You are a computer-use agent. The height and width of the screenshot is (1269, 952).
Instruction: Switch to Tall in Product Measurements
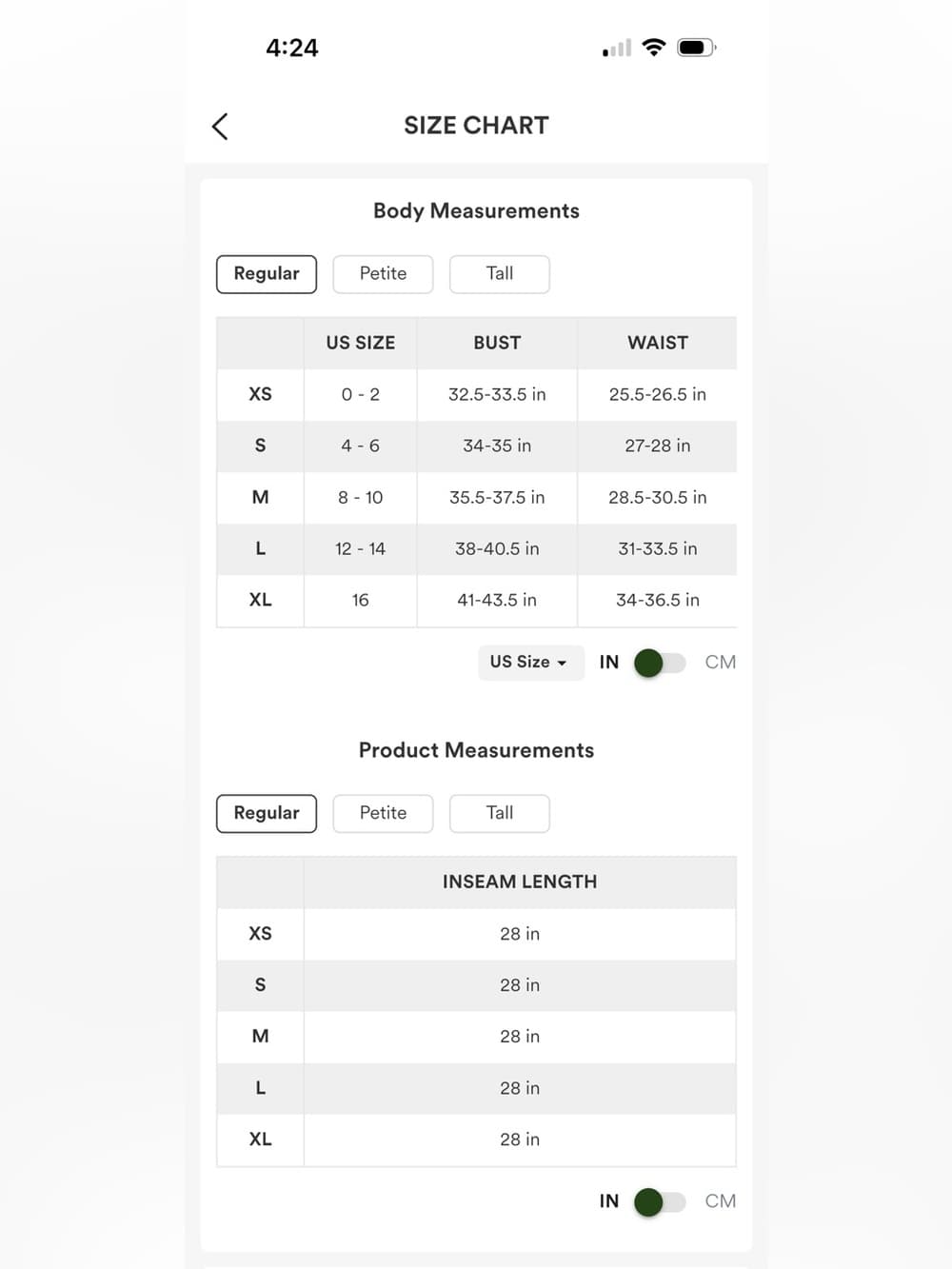500,813
